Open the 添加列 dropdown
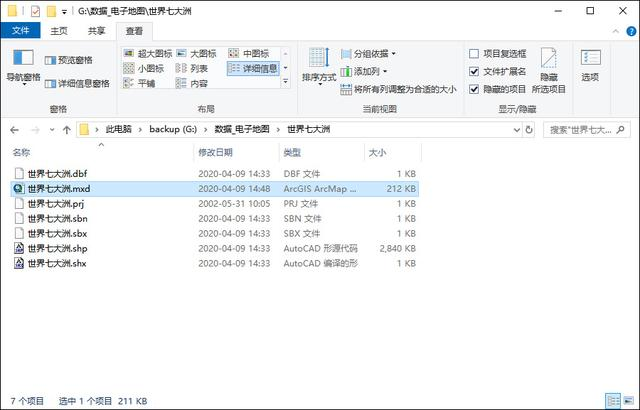 pyautogui.click(x=364, y=72)
